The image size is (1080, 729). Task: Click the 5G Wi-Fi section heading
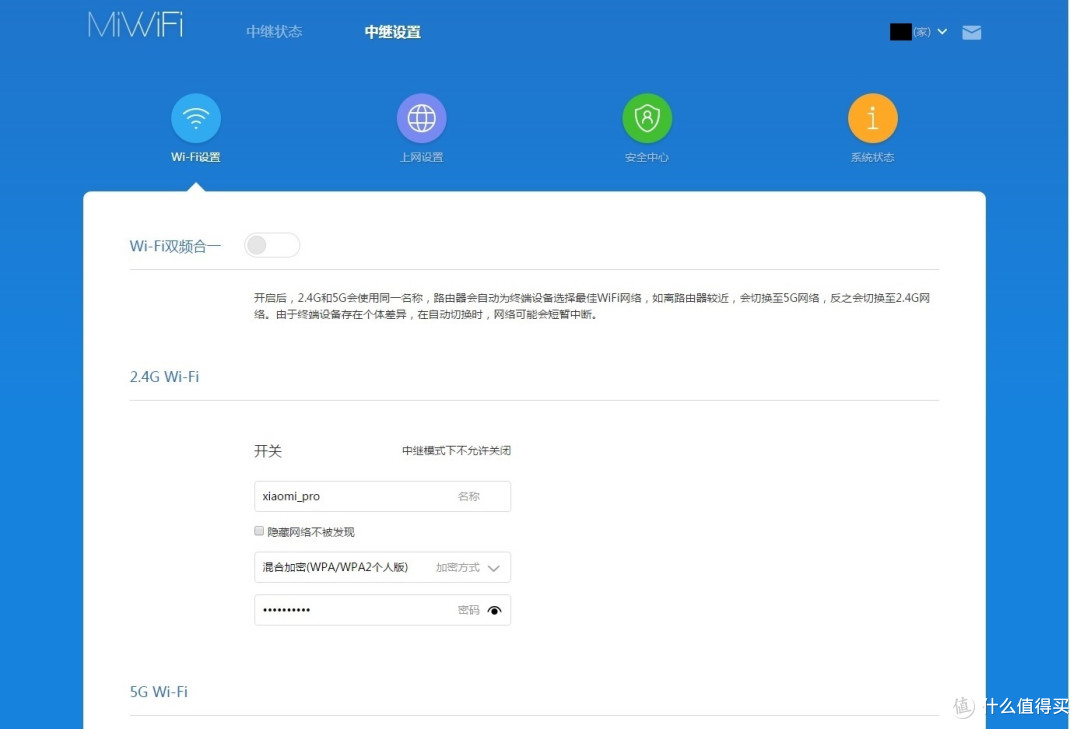coord(159,692)
